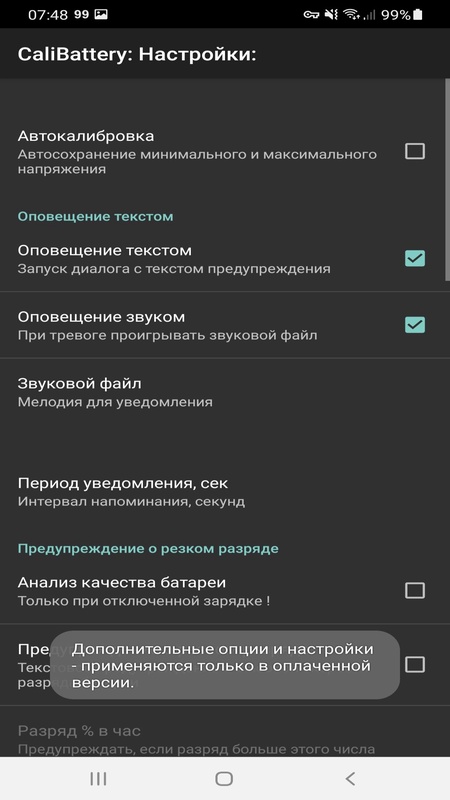
Task: Tap the muted sound status icon
Action: coord(332,15)
